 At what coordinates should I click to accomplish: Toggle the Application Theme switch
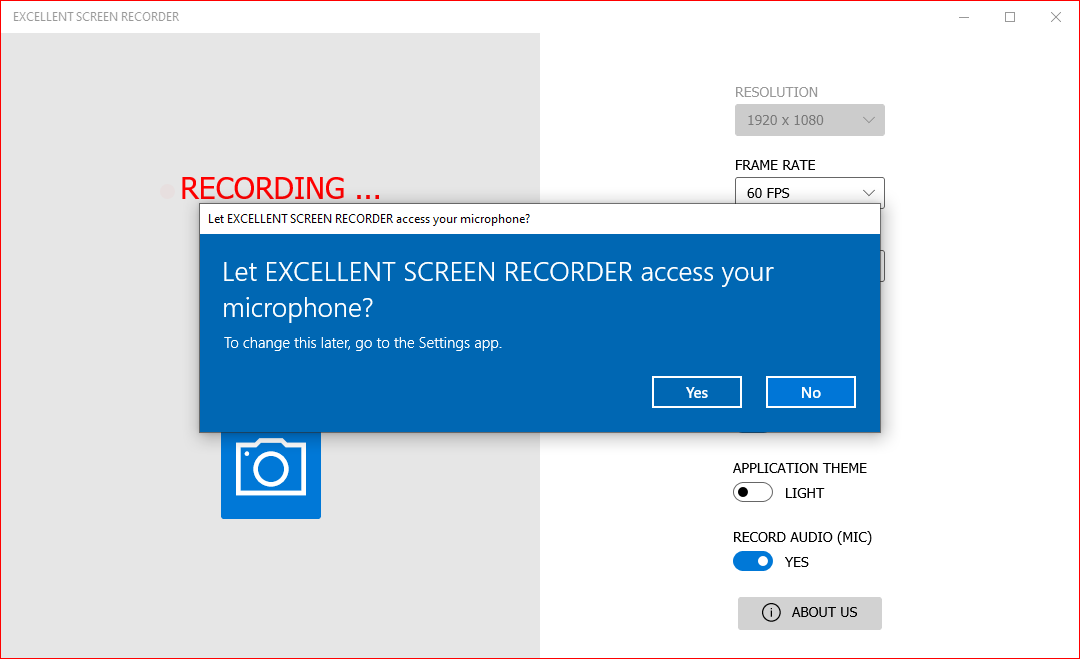click(753, 493)
